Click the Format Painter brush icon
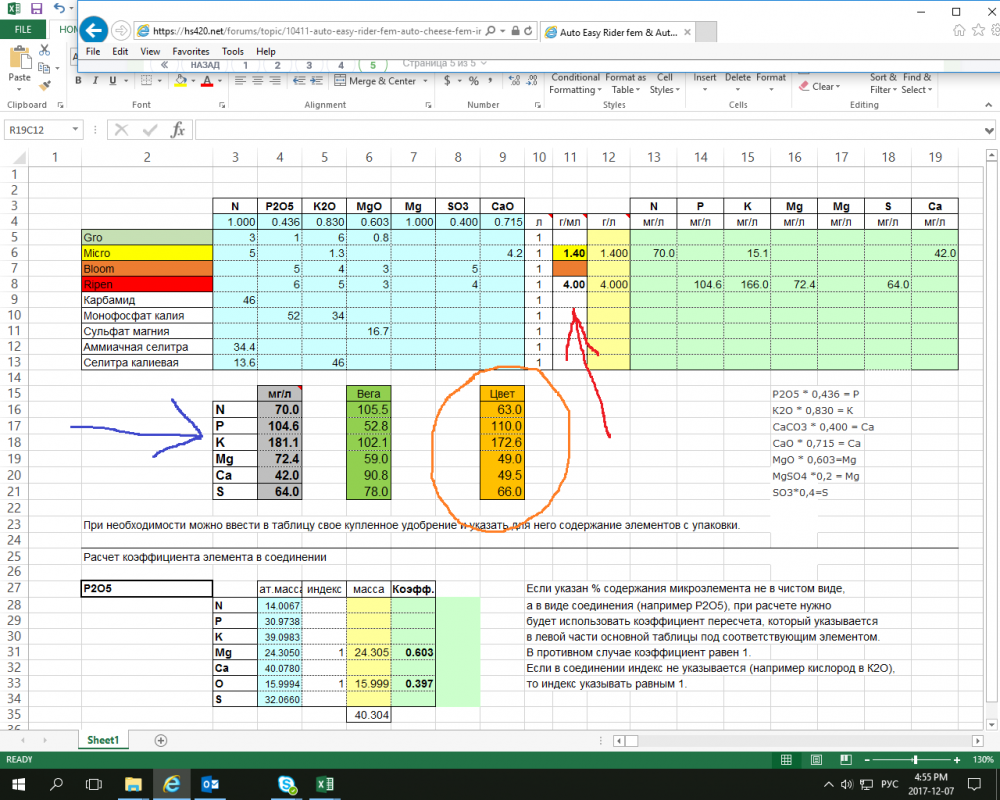 pyautogui.click(x=45, y=85)
